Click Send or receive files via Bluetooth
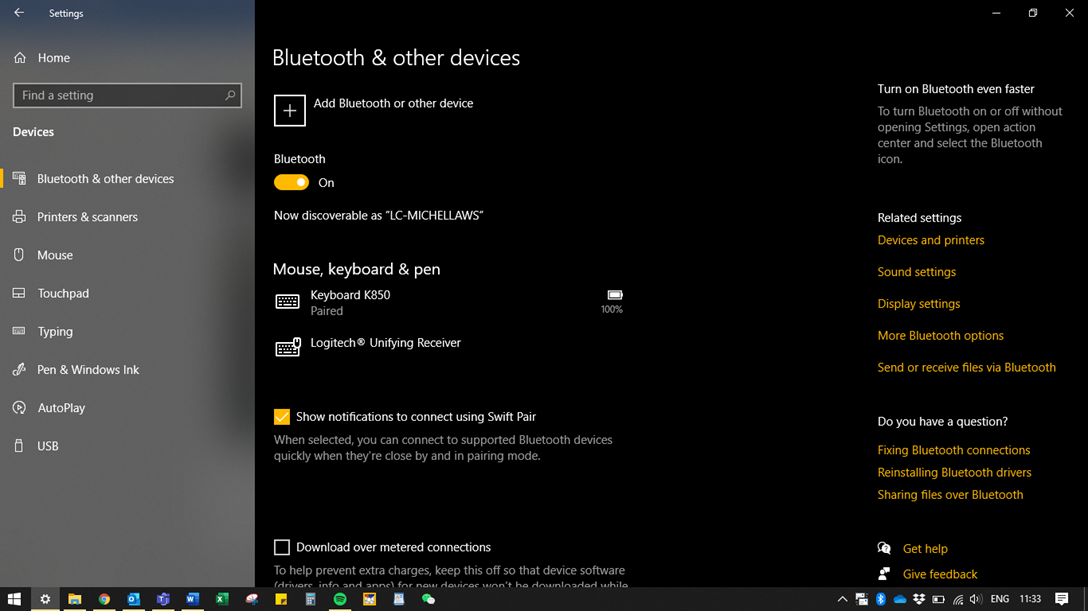Image resolution: width=1088 pixels, height=611 pixels. 966,368
